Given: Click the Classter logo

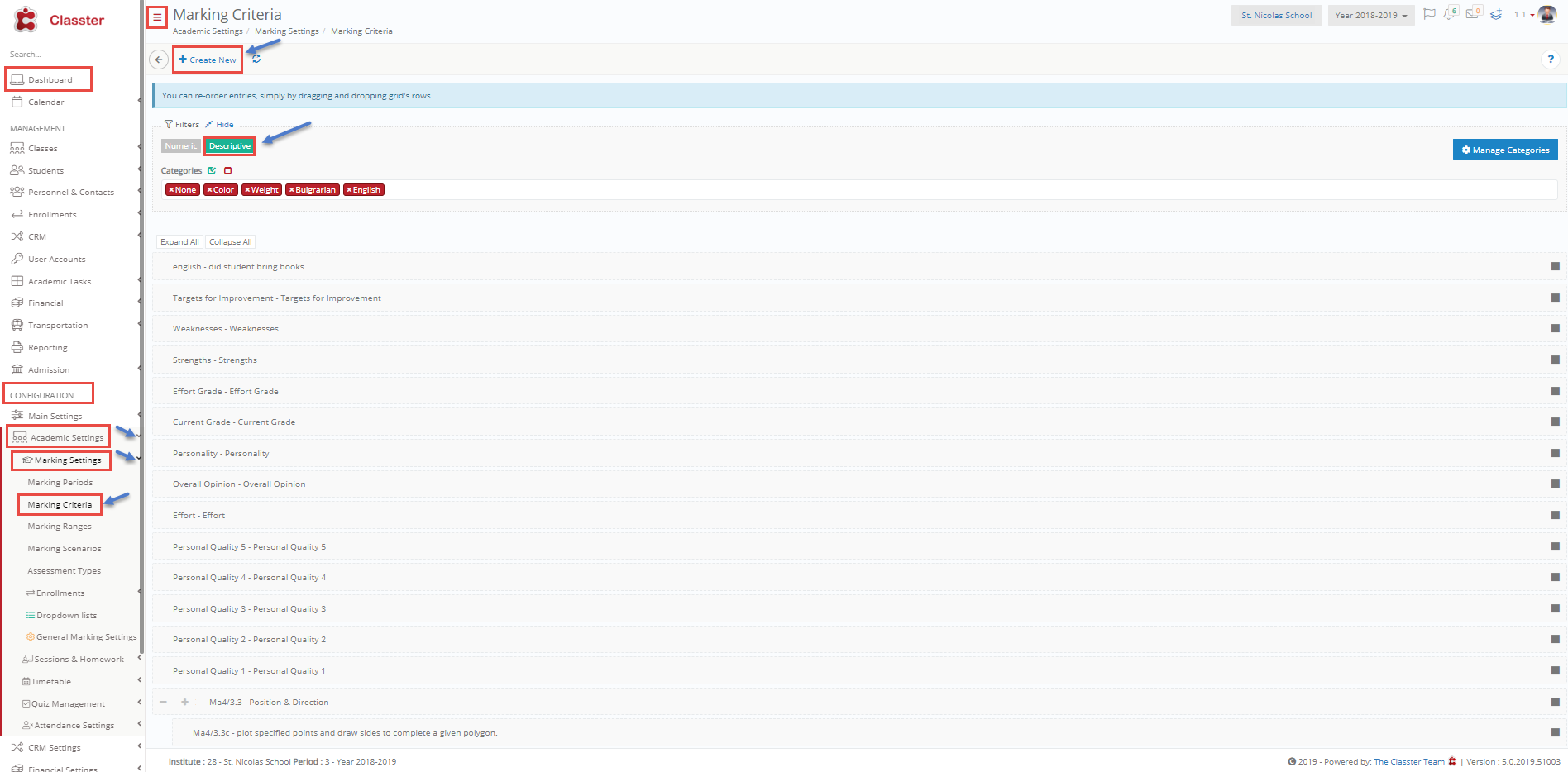Looking at the screenshot, I should (x=59, y=20).
